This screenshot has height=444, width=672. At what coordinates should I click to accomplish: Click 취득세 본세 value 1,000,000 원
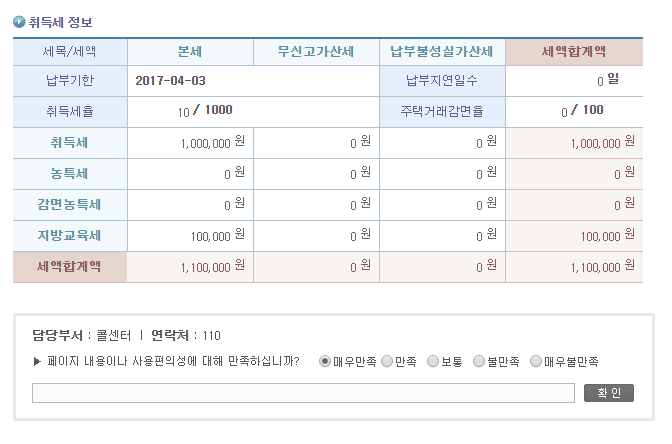(x=213, y=143)
